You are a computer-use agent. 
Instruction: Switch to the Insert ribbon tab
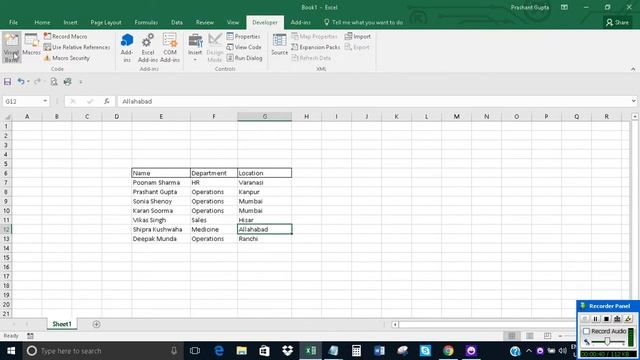point(70,22)
